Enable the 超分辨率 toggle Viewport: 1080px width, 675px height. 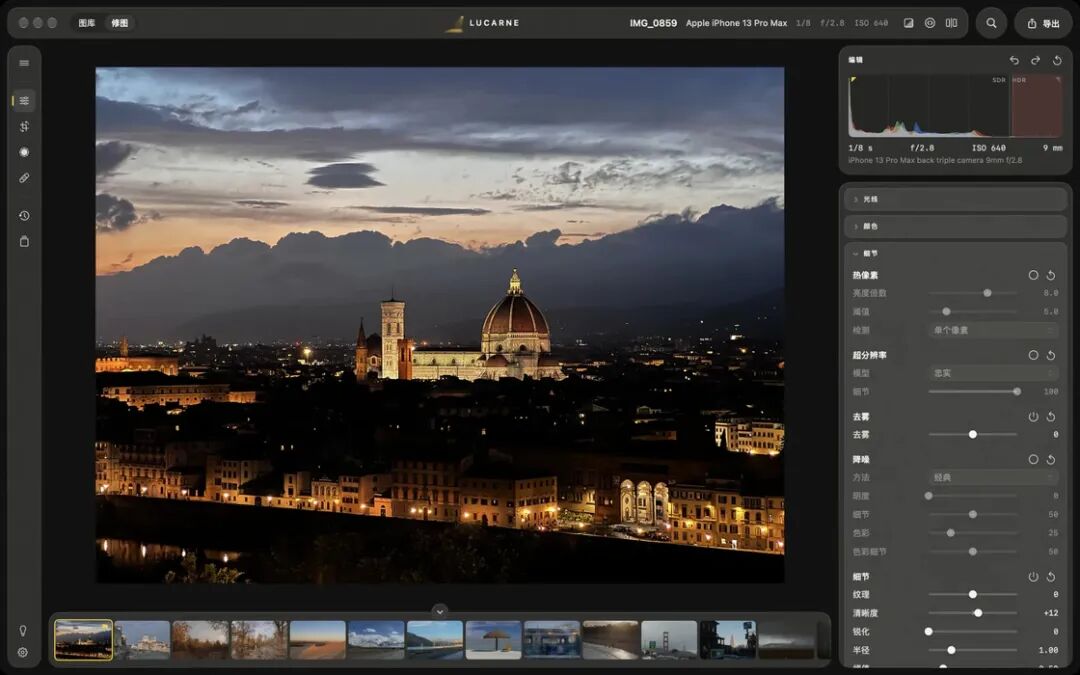(x=1033, y=355)
